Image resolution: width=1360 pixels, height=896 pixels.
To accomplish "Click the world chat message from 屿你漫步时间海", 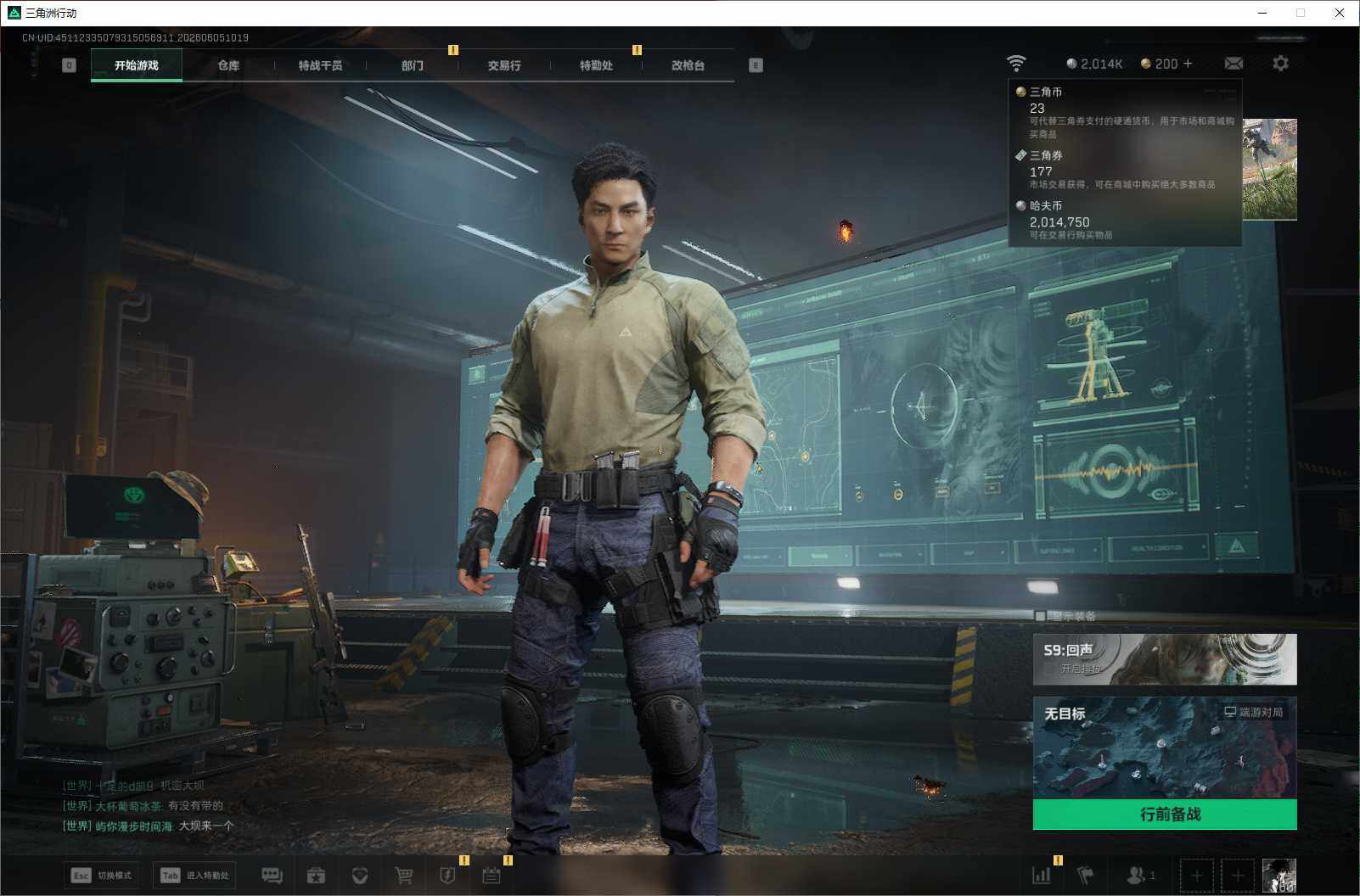I will click(149, 826).
